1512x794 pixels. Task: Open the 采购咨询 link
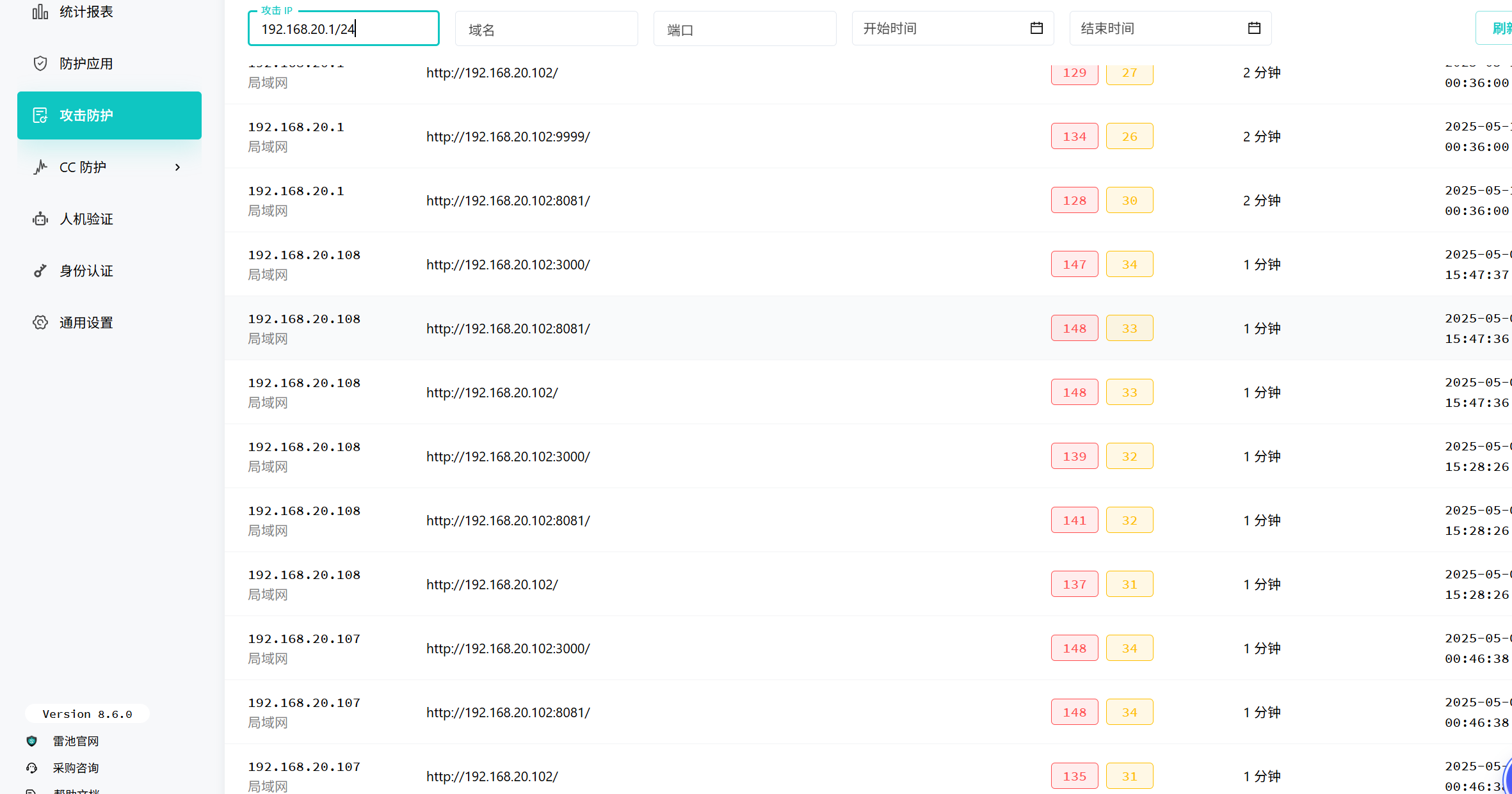click(76, 768)
